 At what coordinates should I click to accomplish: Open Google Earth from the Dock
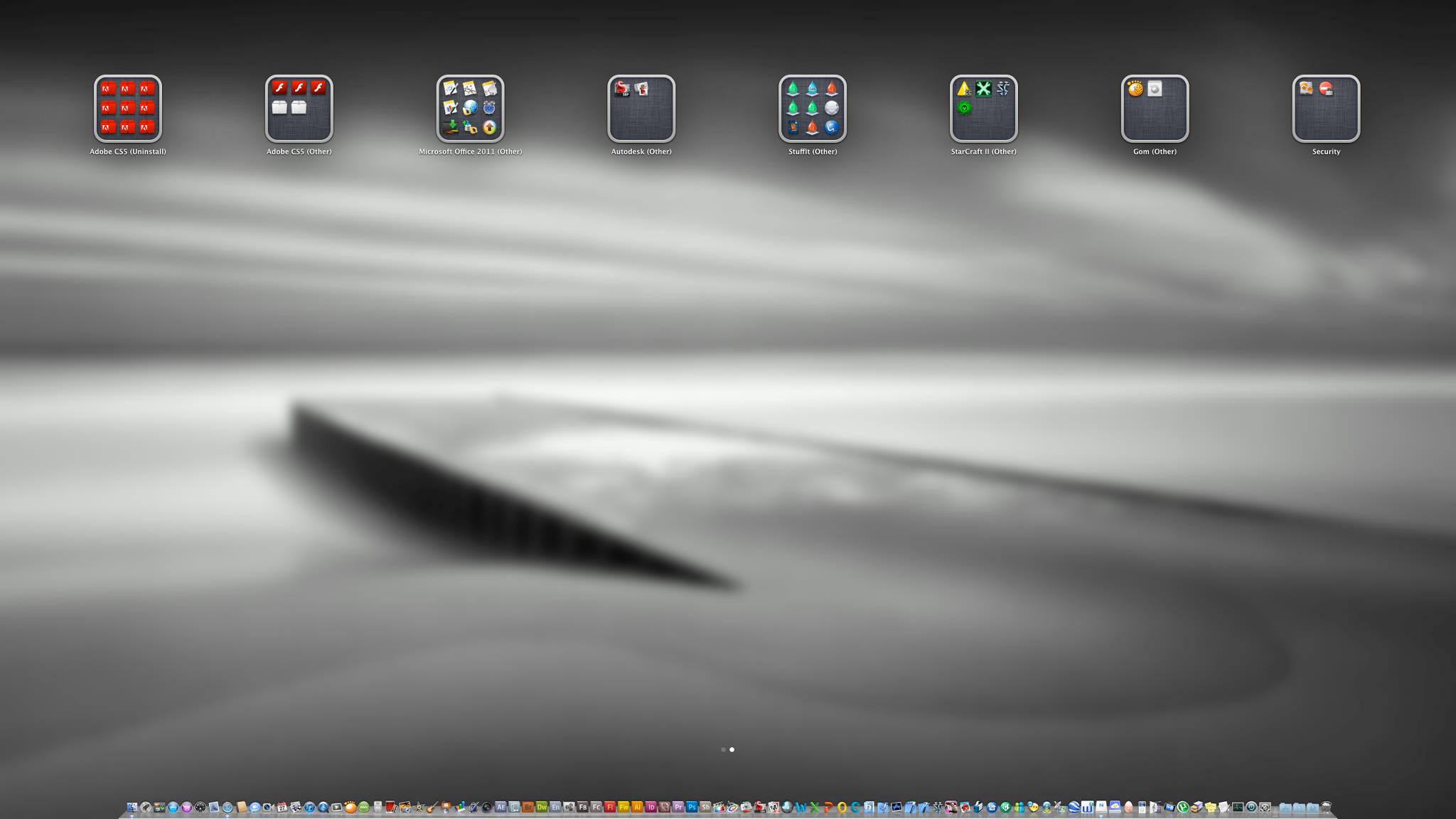(1074, 807)
